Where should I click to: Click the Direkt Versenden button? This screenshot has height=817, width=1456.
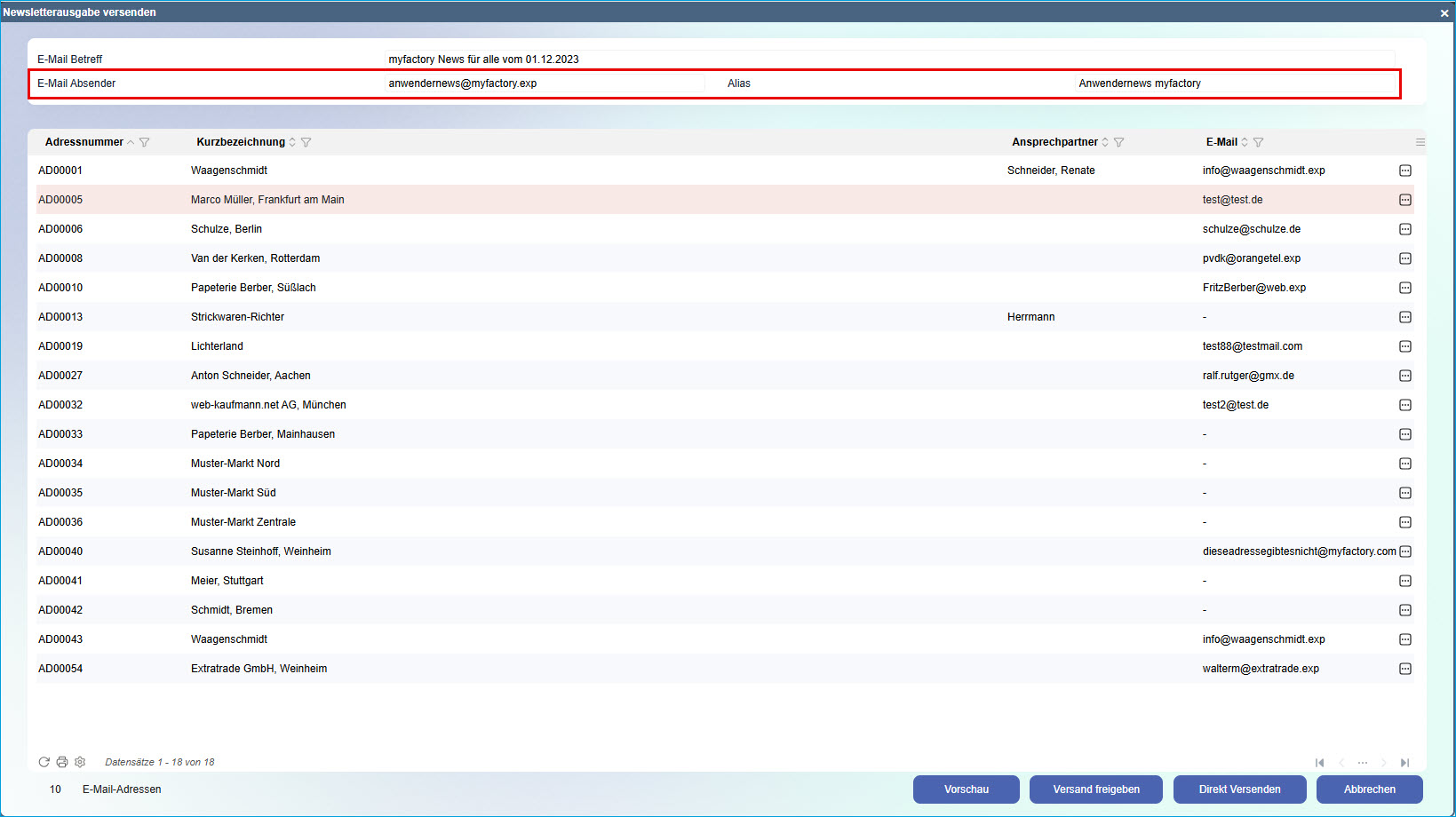click(x=1239, y=789)
